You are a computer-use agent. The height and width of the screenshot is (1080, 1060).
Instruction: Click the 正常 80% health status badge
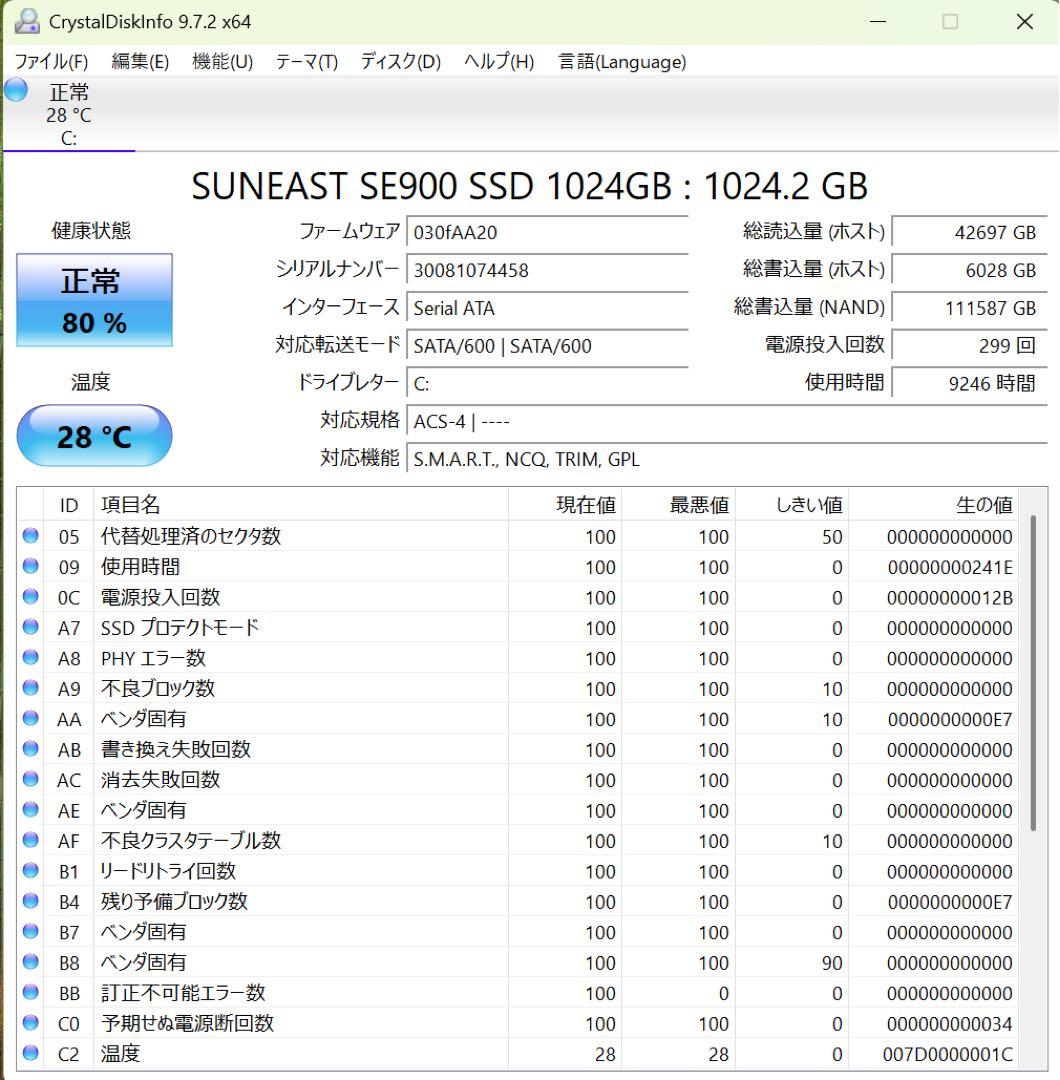pos(94,300)
